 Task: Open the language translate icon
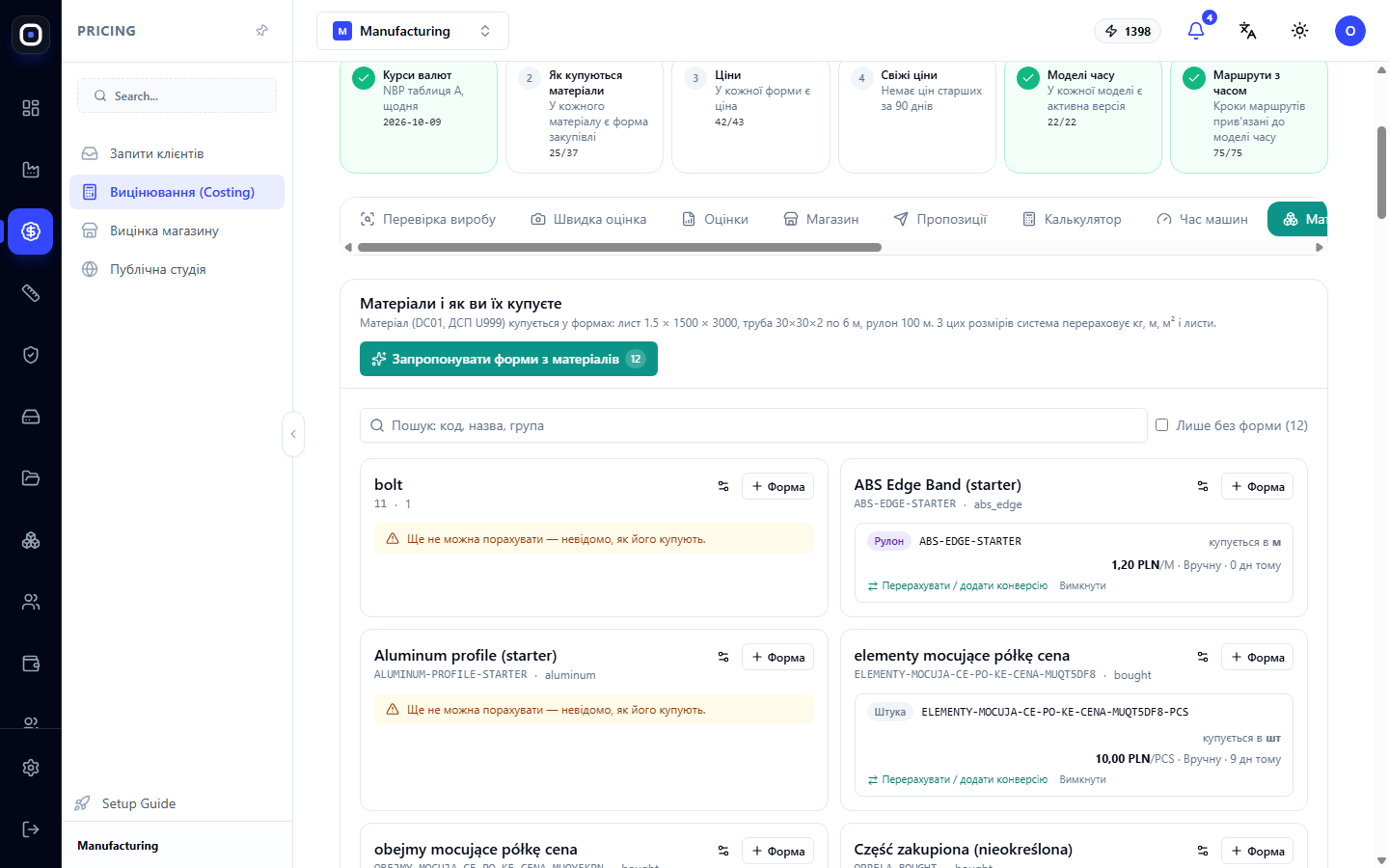pos(1248,31)
